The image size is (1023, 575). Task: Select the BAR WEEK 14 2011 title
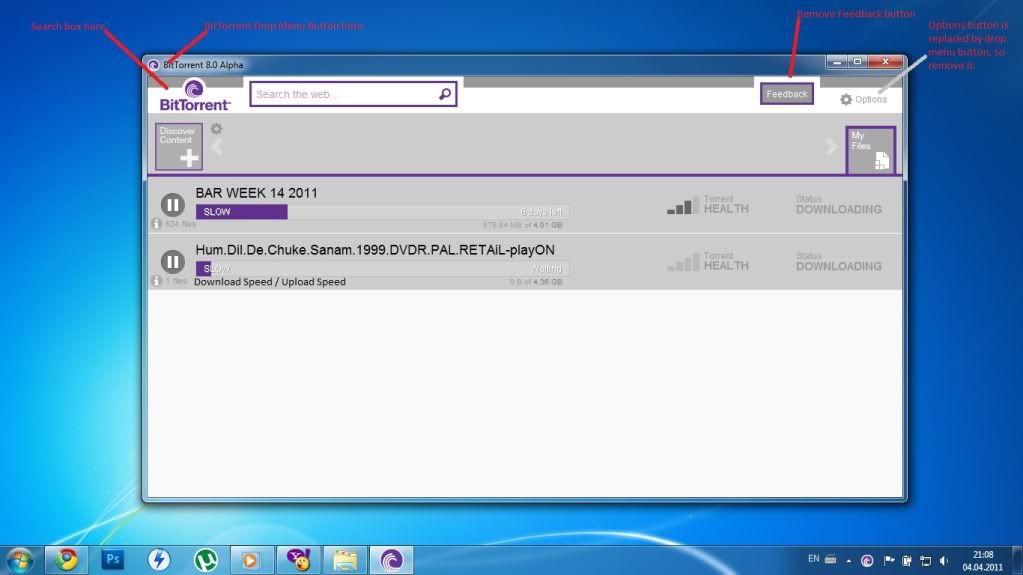(x=256, y=193)
